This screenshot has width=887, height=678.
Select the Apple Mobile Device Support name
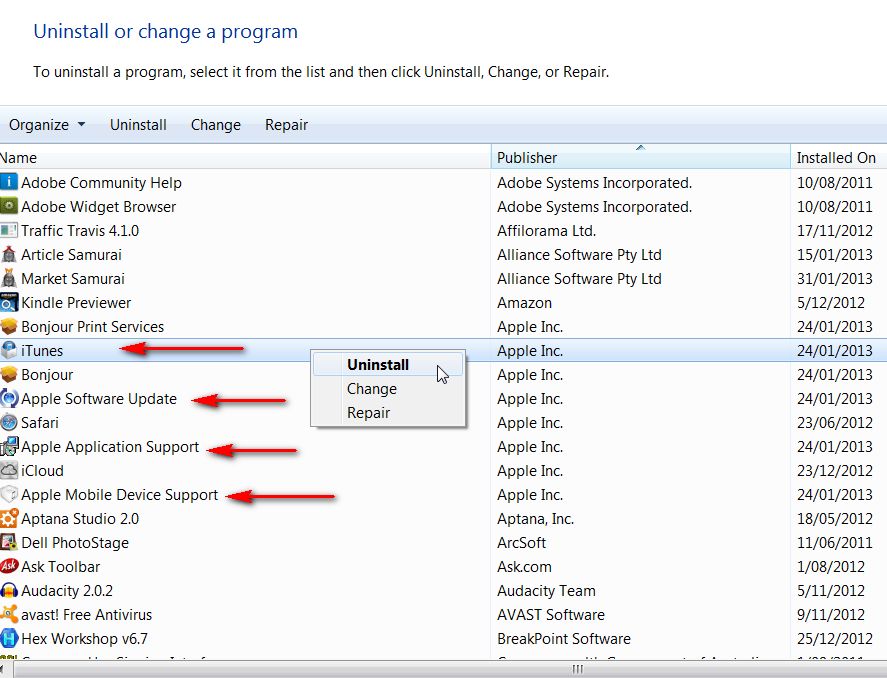[x=119, y=495]
